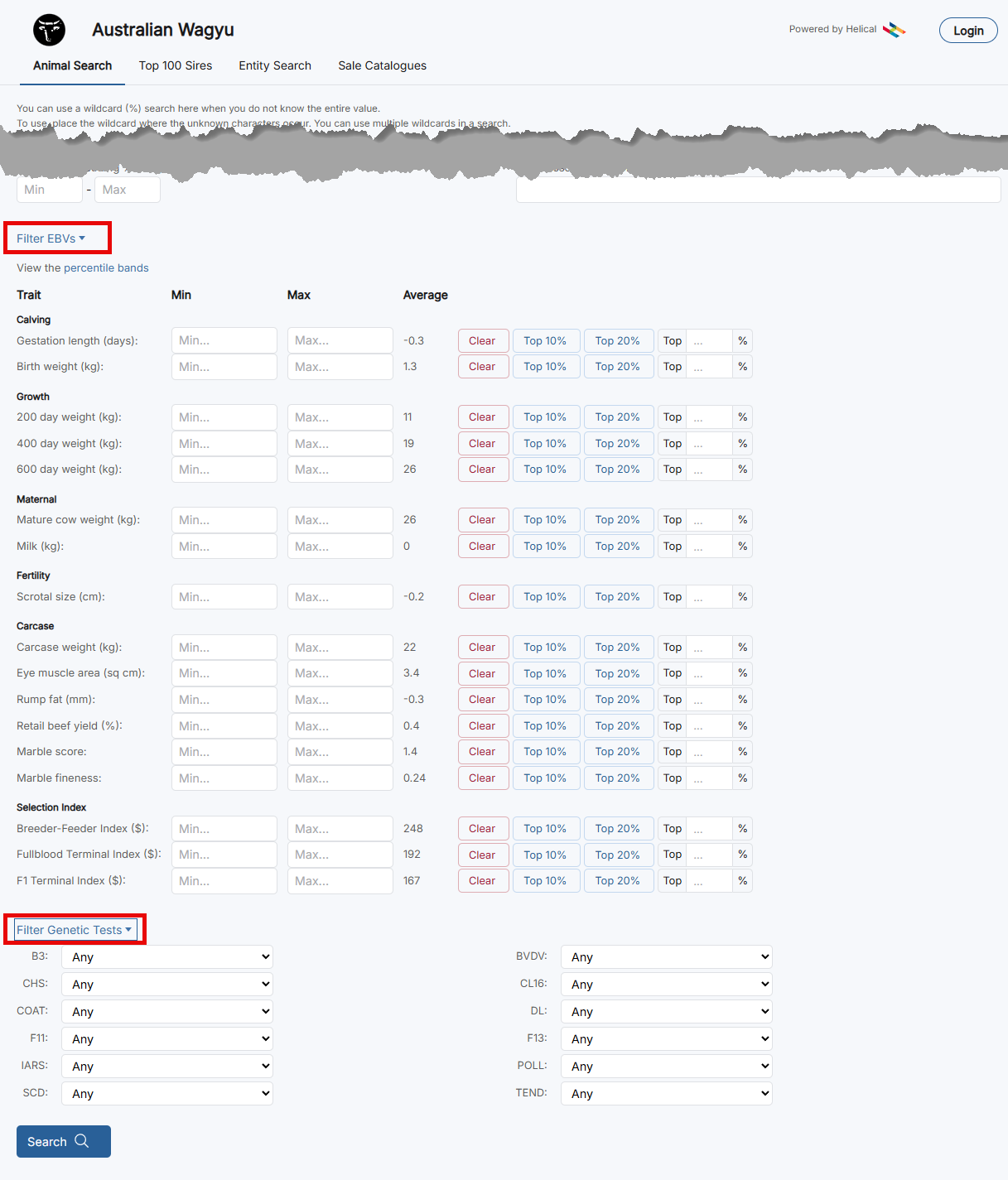Clear the Birth weight filter
Screen dimensions: 1008x1180
[482, 367]
